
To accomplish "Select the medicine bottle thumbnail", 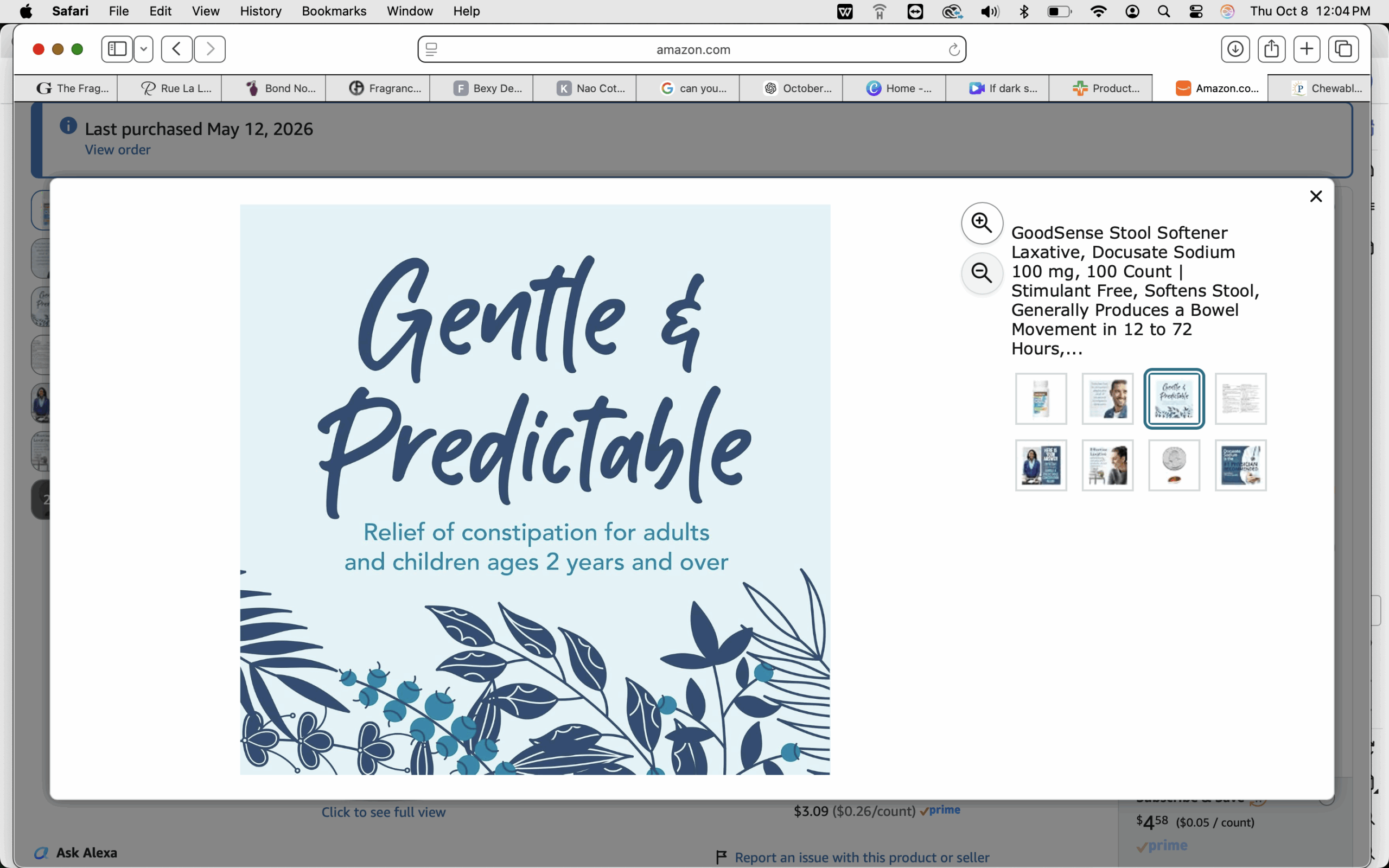I will tap(1041, 398).
